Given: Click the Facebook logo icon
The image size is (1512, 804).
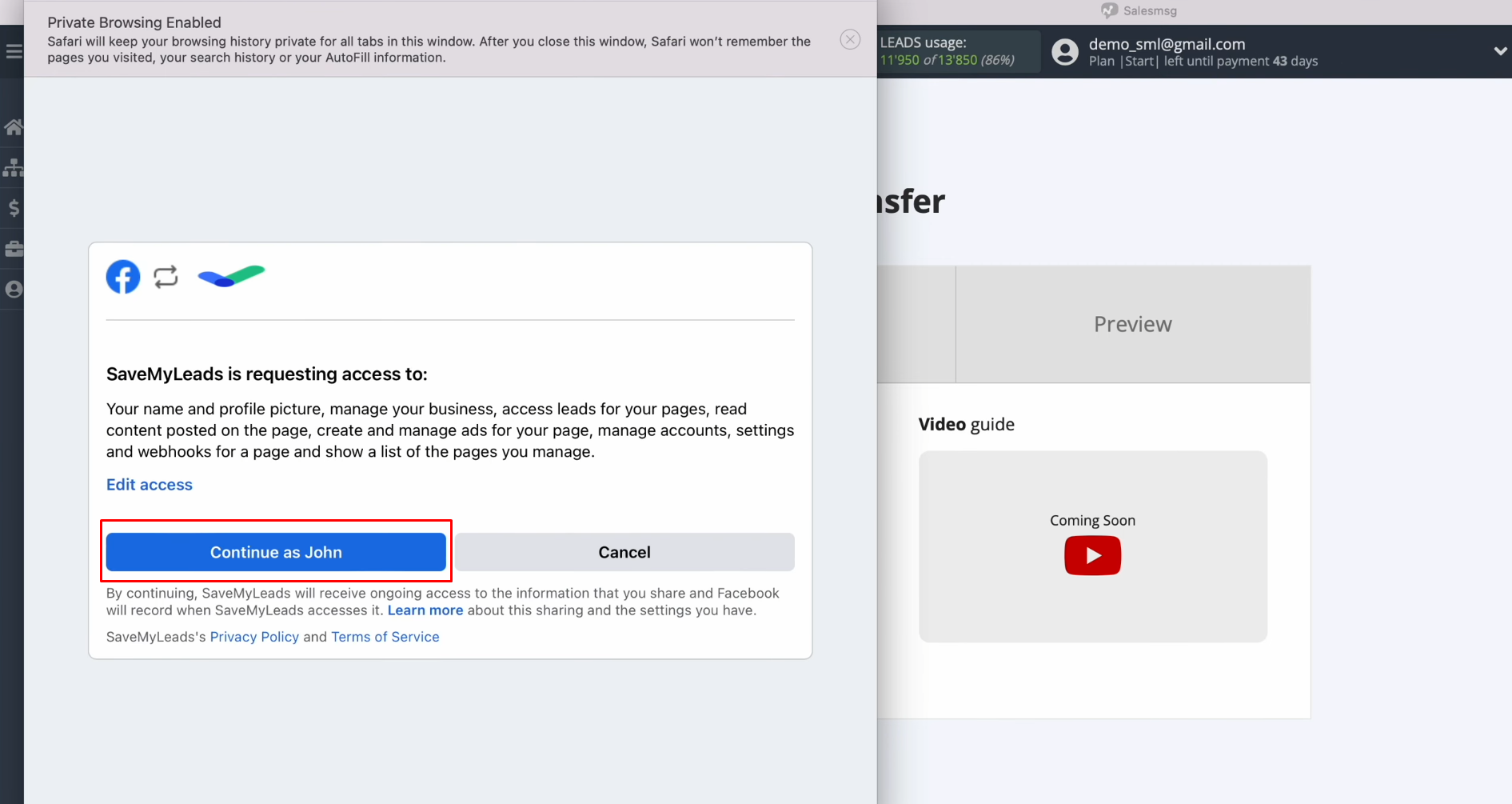Looking at the screenshot, I should 123,277.
